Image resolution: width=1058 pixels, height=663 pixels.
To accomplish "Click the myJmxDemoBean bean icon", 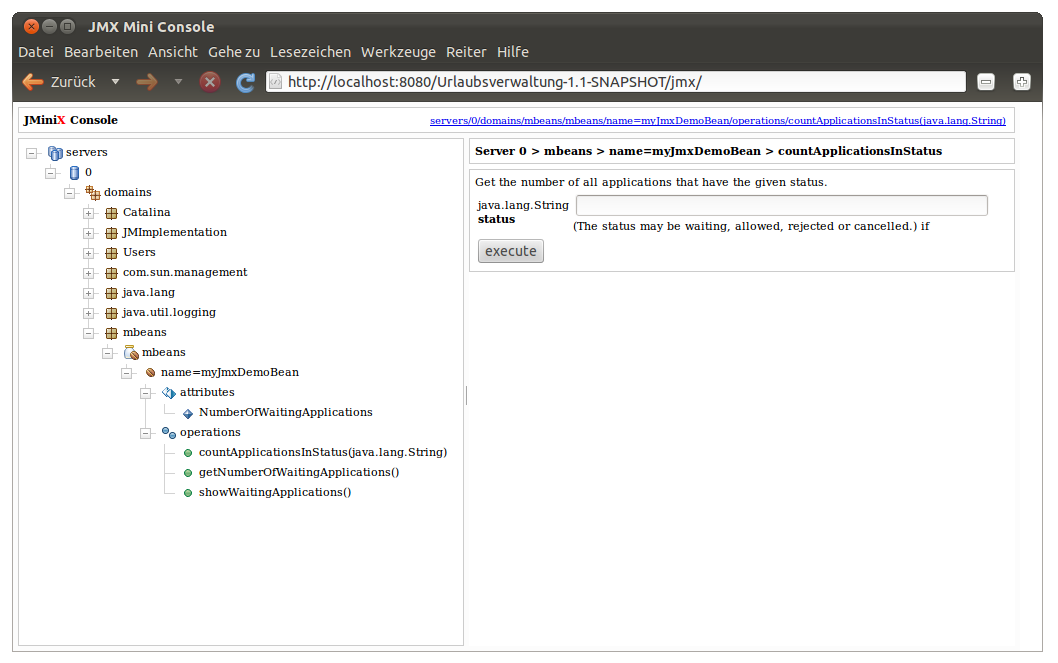I will coord(150,373).
